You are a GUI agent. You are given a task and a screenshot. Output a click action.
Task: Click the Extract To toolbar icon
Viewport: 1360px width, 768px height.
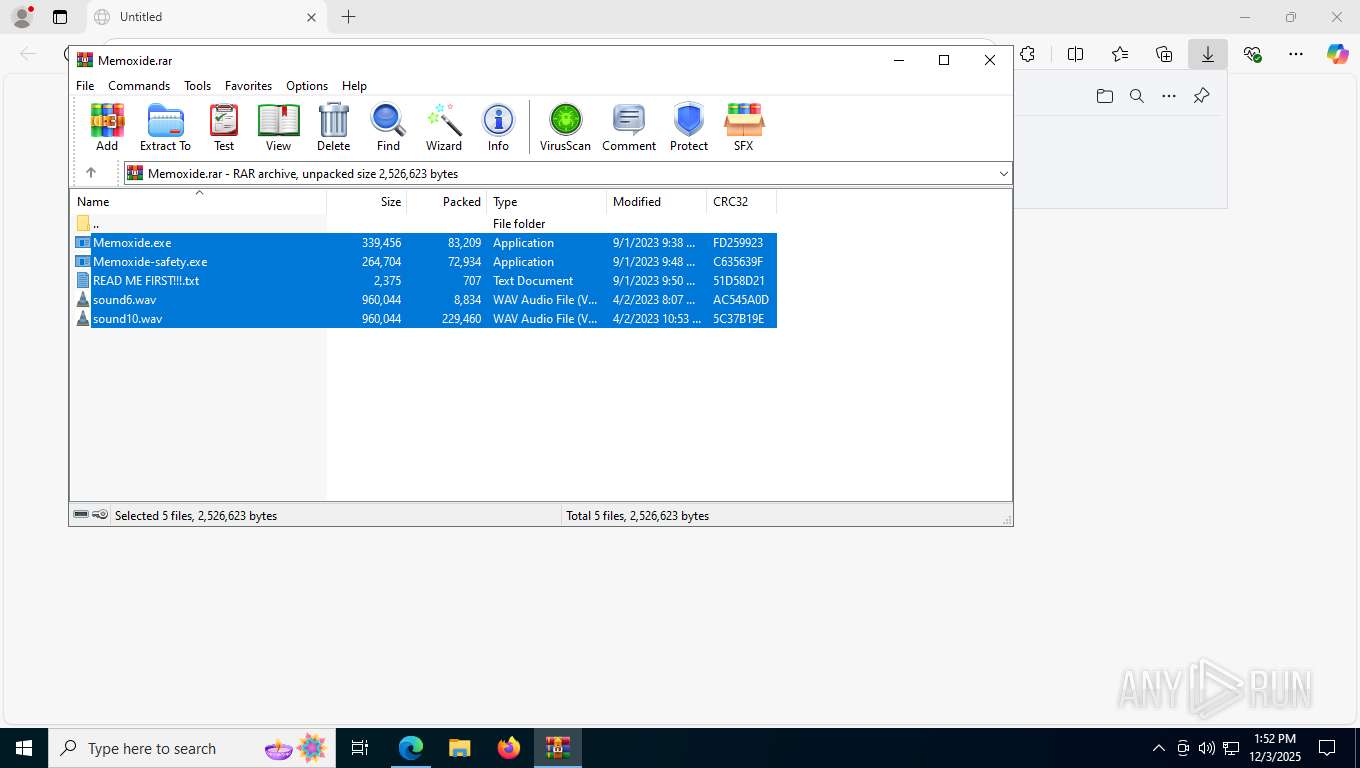pos(165,127)
